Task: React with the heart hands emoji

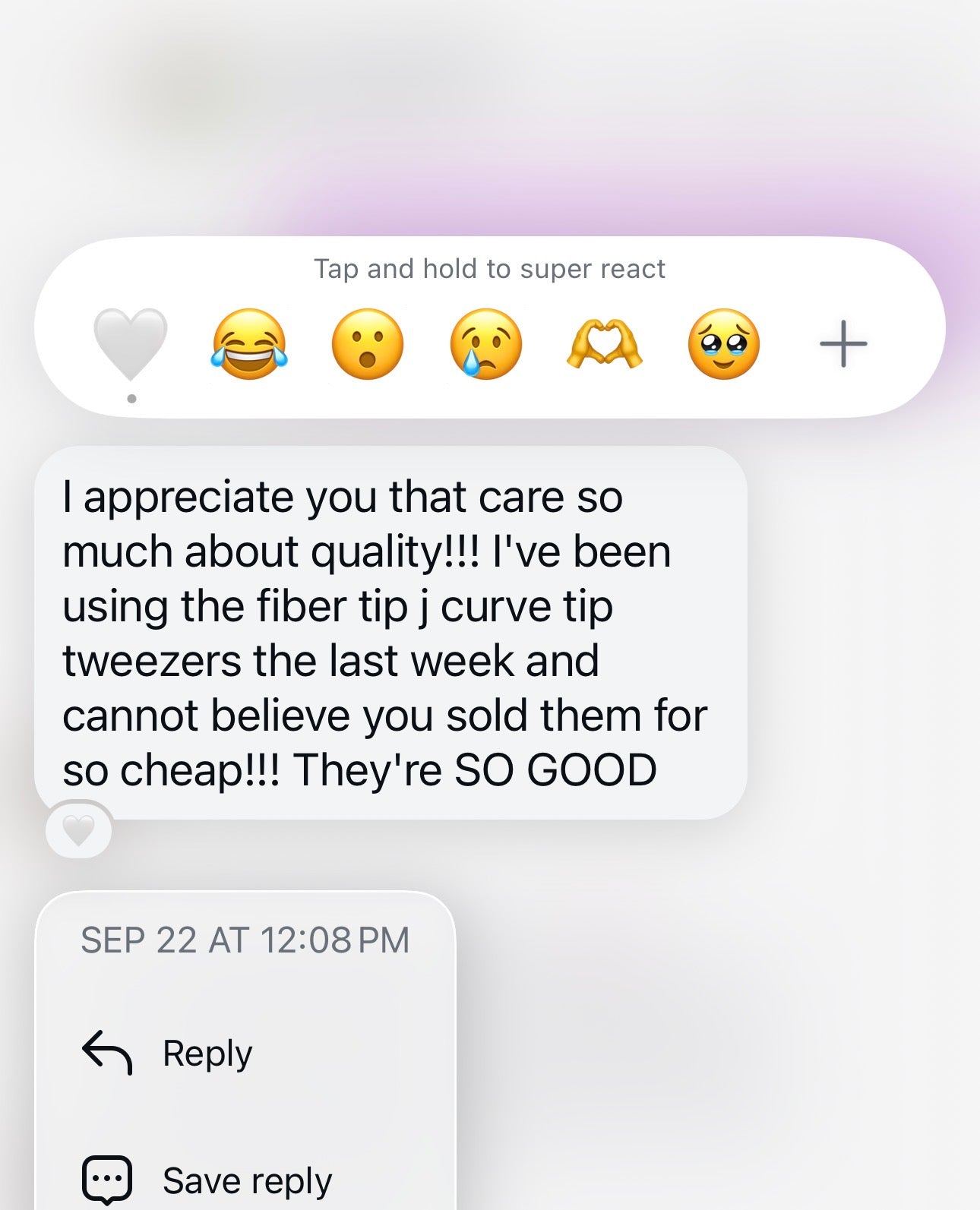Action: (x=605, y=344)
